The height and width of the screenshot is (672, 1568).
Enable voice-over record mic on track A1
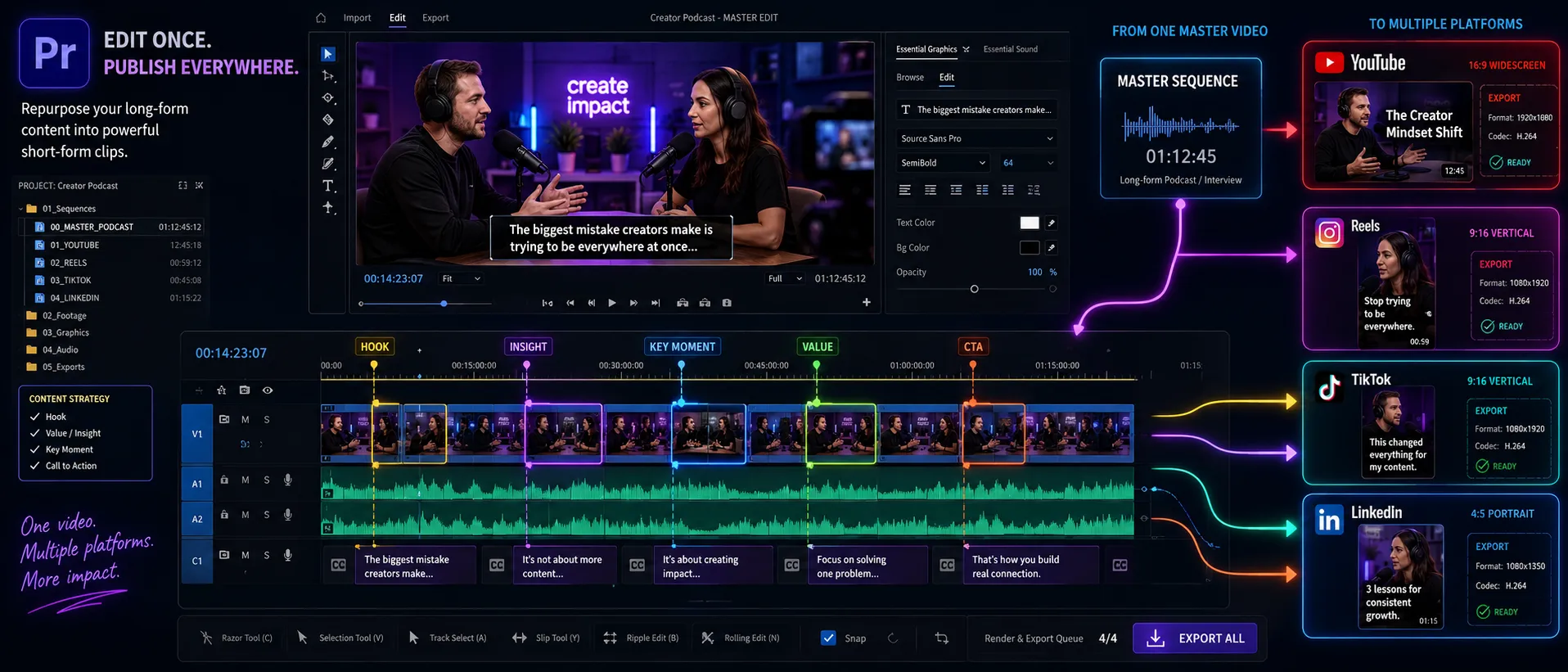[x=288, y=480]
